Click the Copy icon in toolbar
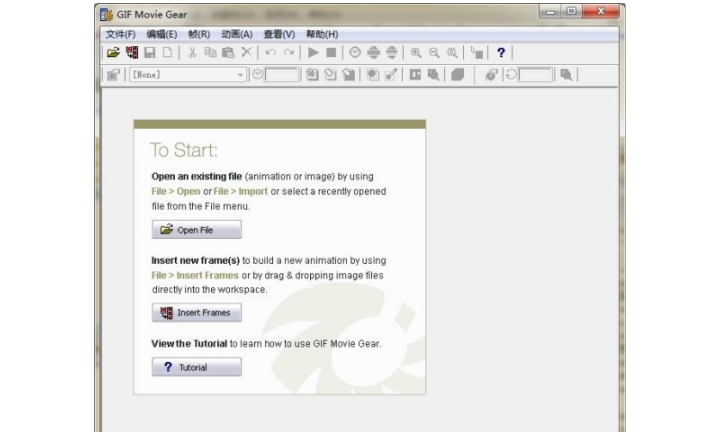 click(x=210, y=52)
